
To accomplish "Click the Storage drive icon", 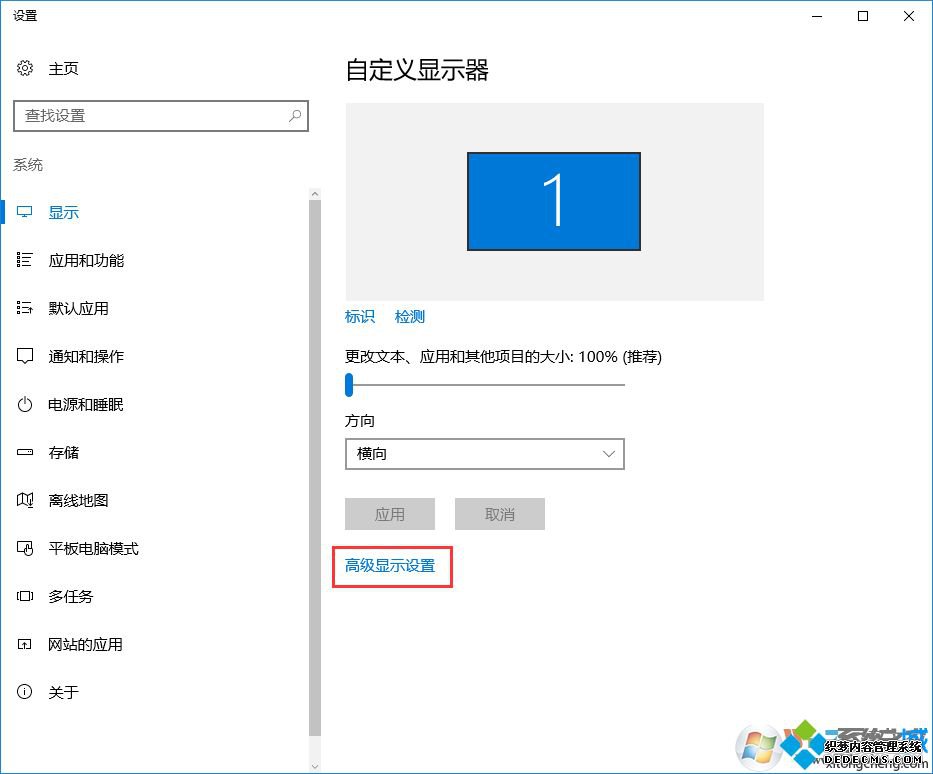I will [x=24, y=452].
